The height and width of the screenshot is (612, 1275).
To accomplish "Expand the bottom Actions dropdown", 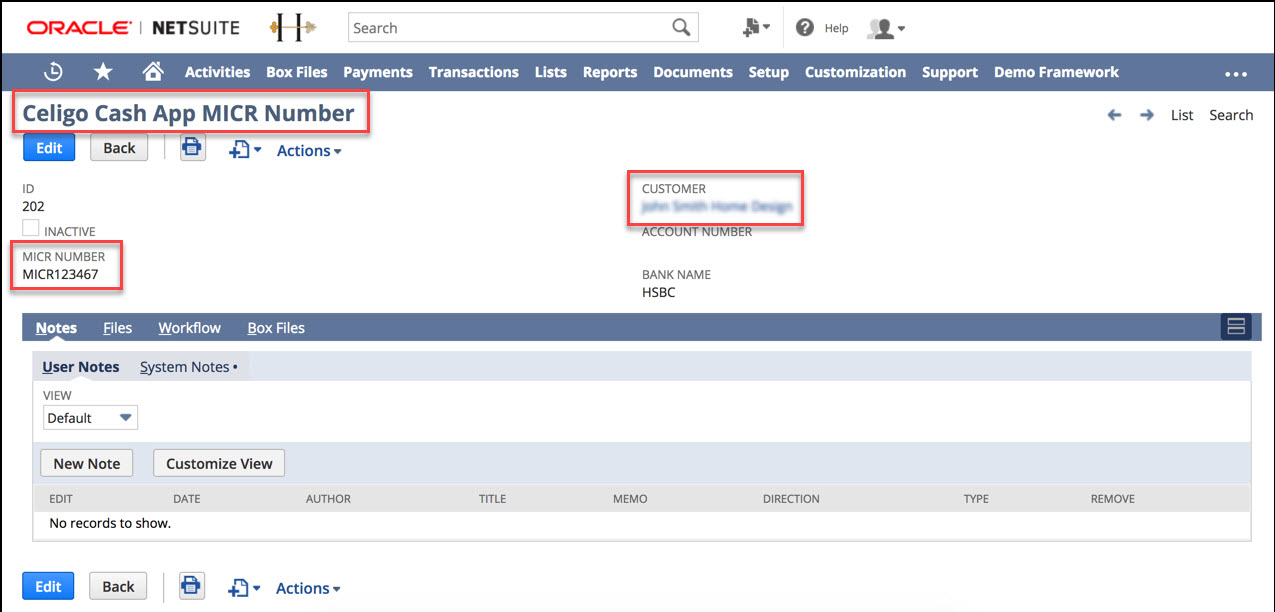I will pos(309,589).
